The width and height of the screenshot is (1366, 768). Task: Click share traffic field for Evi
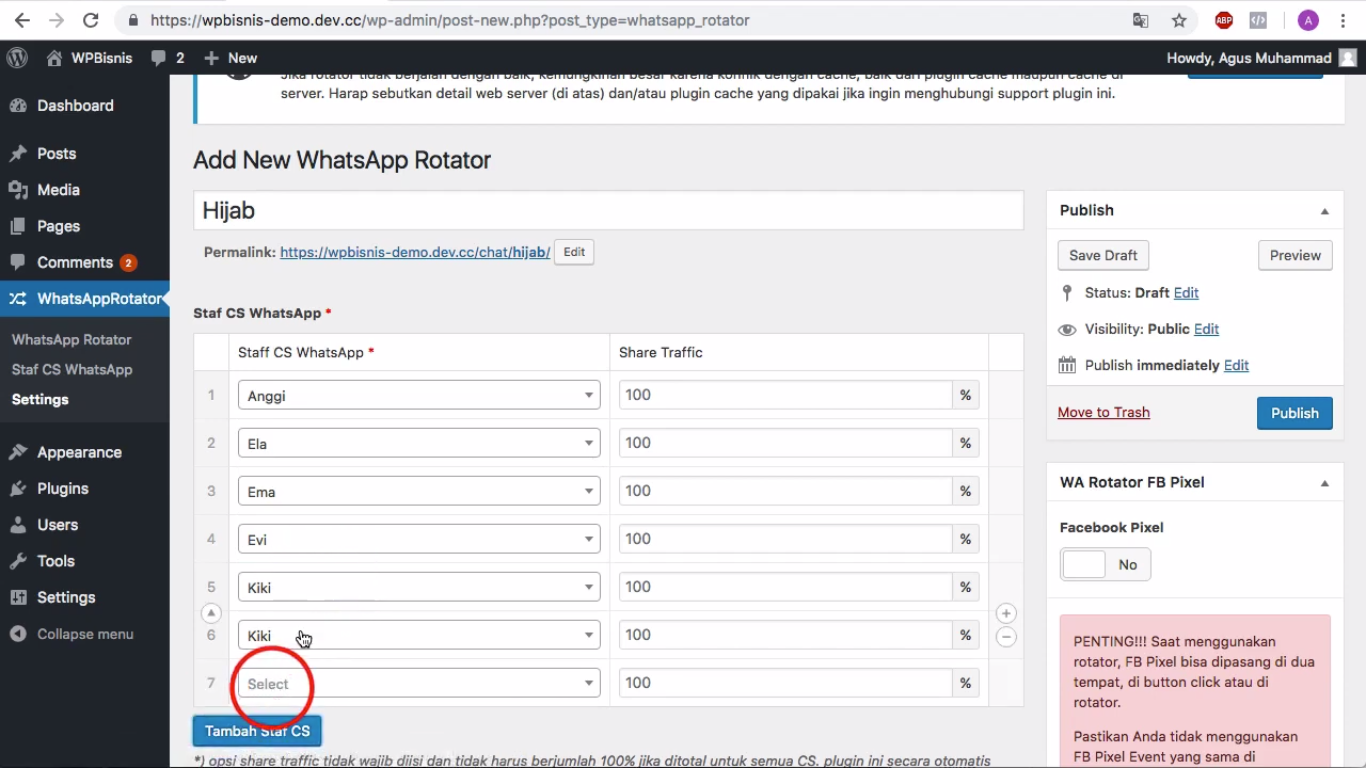(785, 539)
